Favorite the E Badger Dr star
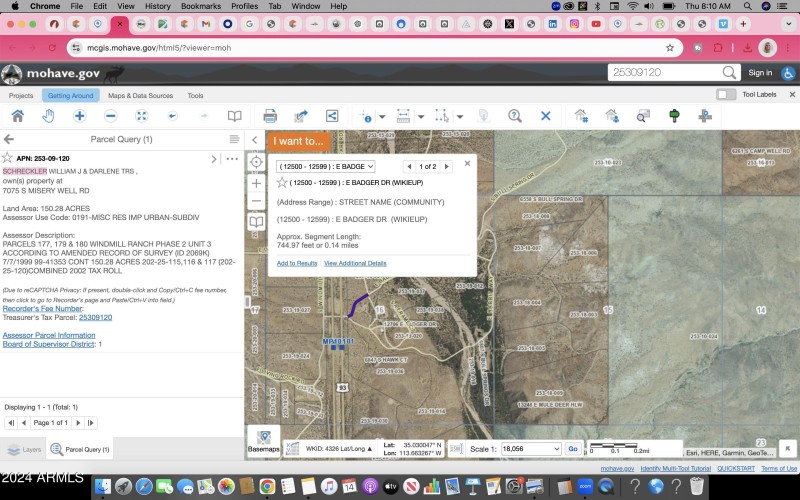800x500 pixels. tap(282, 183)
